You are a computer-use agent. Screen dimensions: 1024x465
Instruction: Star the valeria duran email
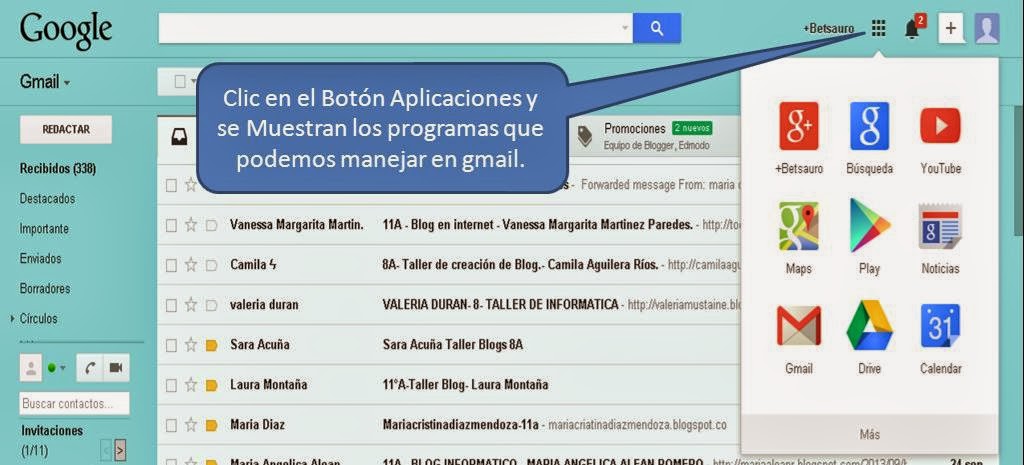pyautogui.click(x=191, y=305)
